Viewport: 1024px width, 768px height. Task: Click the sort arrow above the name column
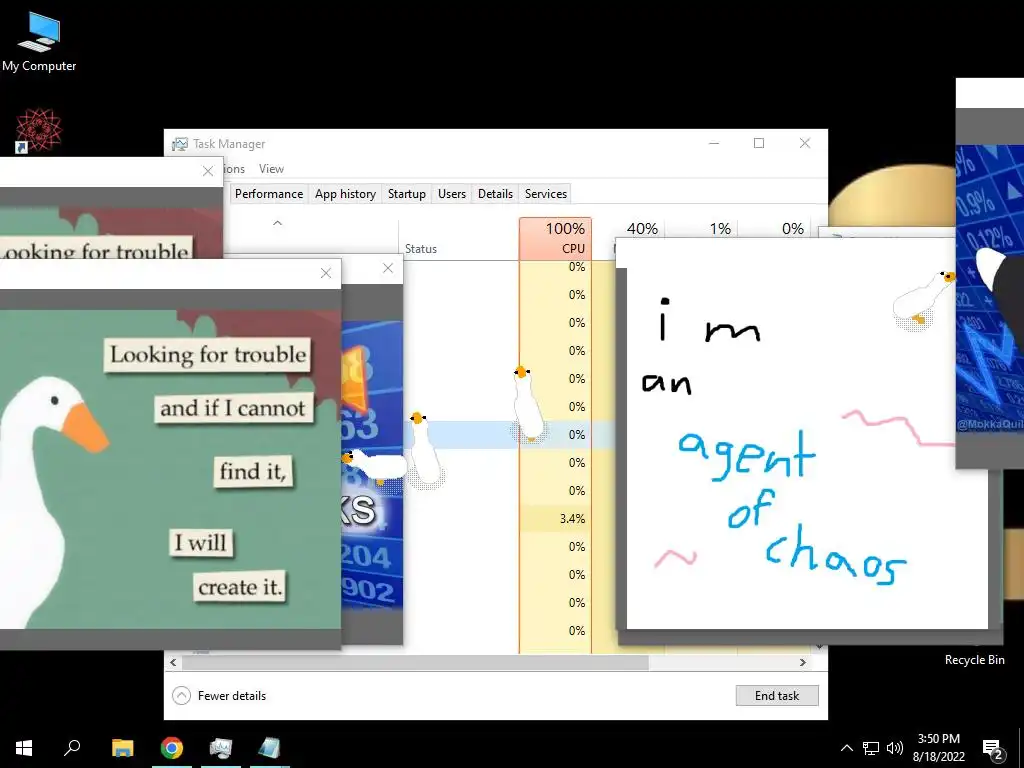pyautogui.click(x=277, y=223)
